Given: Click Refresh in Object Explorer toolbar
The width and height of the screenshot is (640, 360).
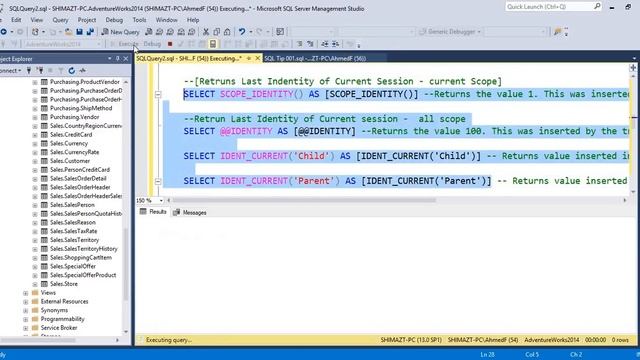Looking at the screenshot, I should click(72, 71).
